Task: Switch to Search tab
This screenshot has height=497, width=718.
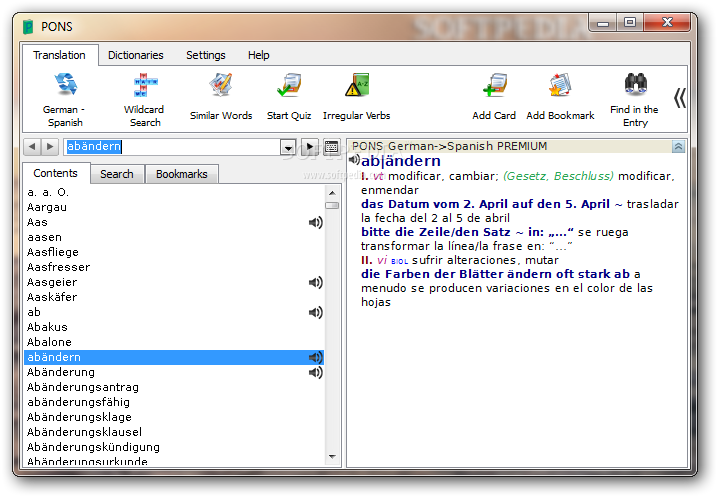Action: (x=117, y=174)
